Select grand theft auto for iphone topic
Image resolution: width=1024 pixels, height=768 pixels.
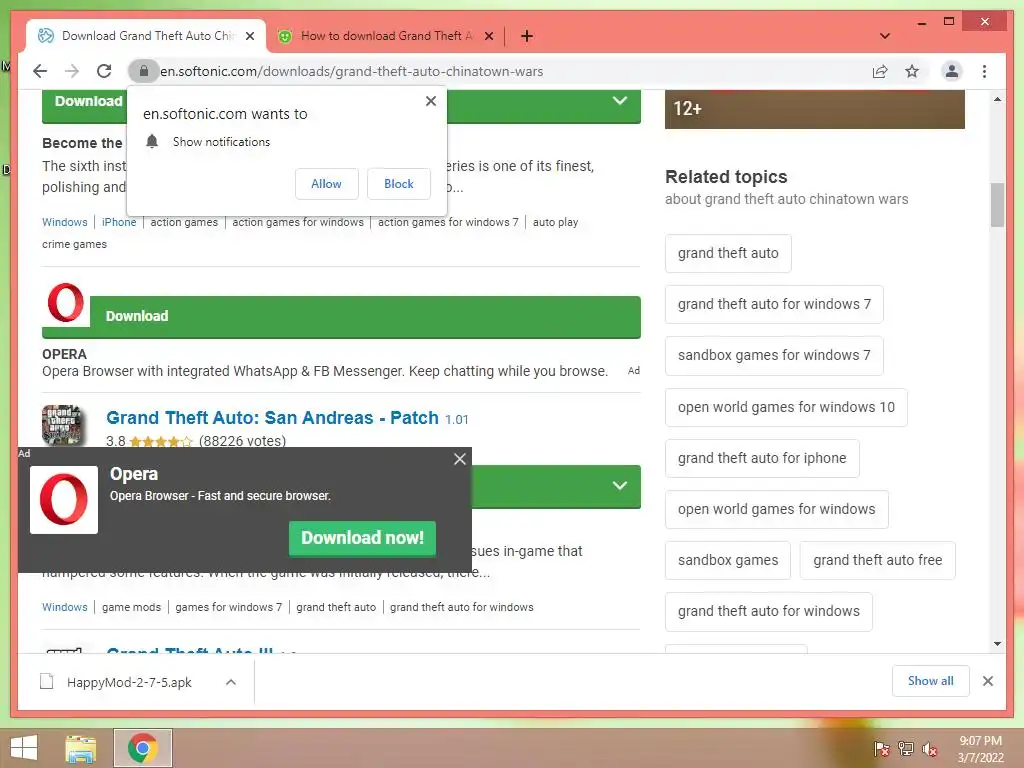pyautogui.click(x=762, y=458)
